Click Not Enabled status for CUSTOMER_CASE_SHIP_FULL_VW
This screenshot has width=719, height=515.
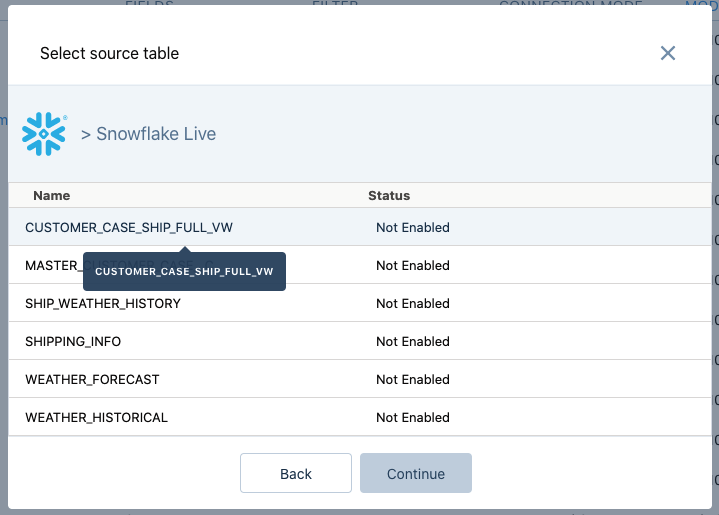(x=413, y=228)
